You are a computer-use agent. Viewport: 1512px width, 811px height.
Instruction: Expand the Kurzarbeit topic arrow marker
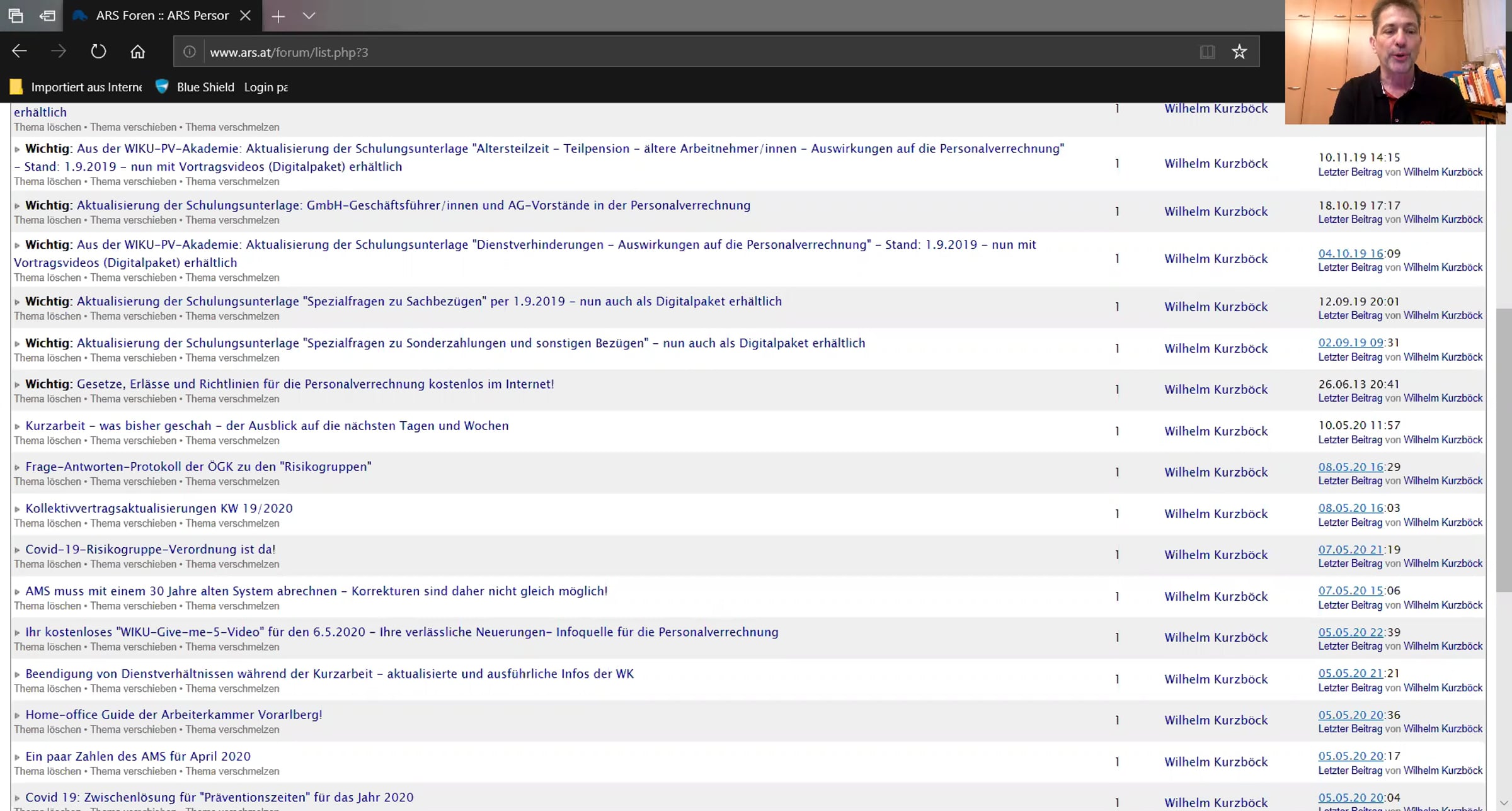[17, 426]
